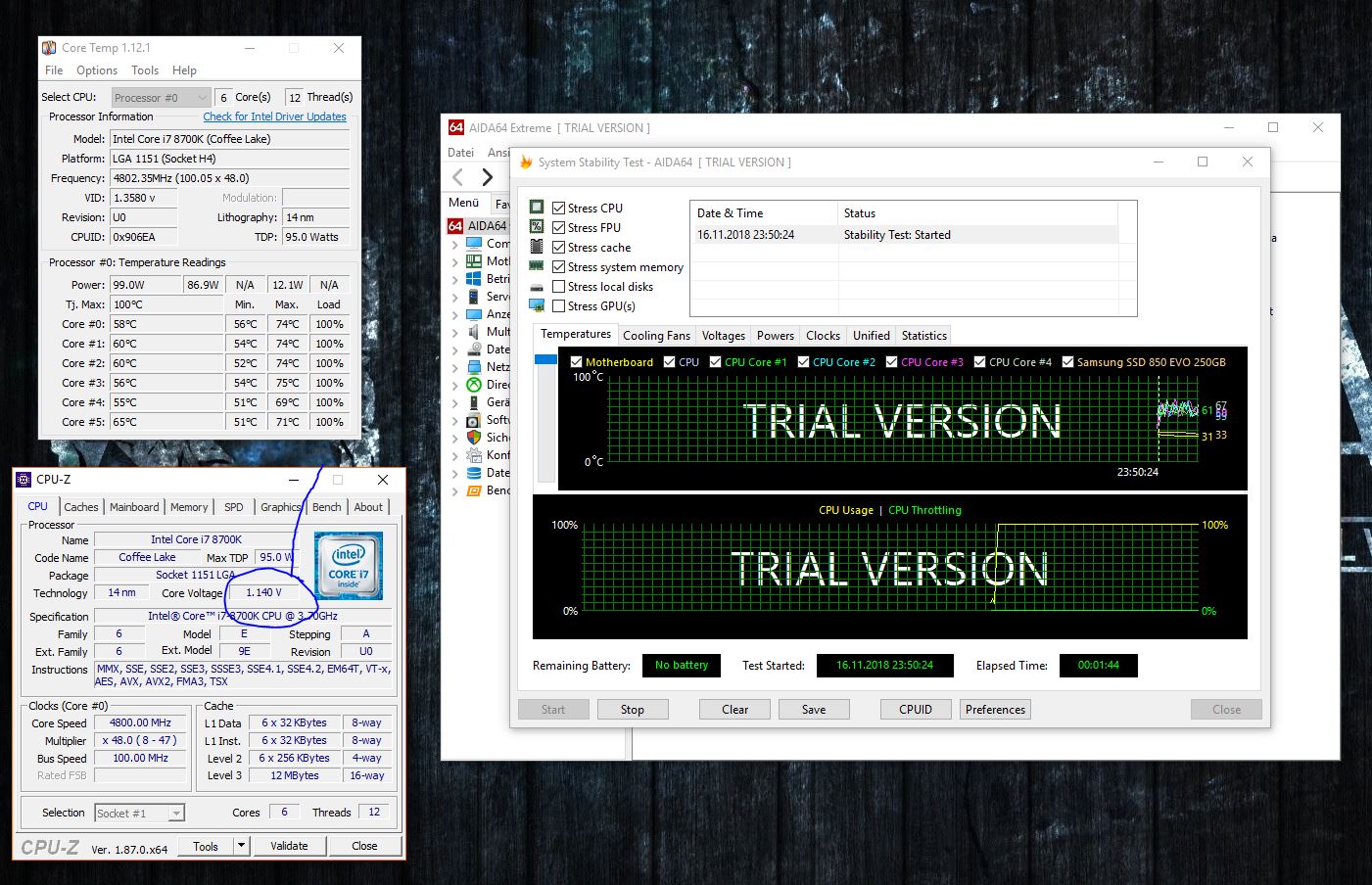Click the Stress cache chip icon
Screen dimensions: 1372x885
point(537,247)
